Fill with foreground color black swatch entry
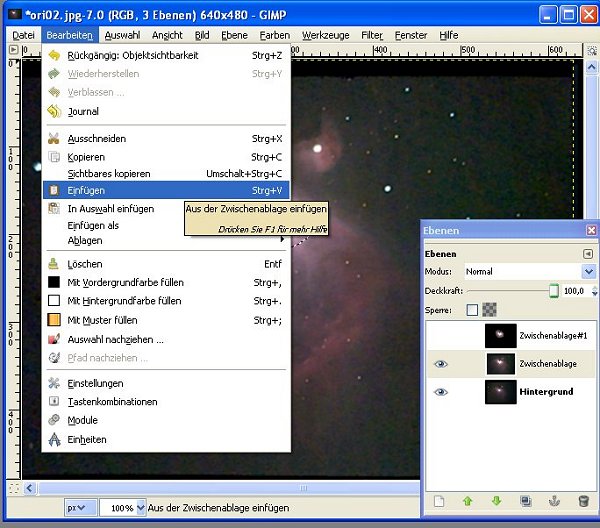 [x=54, y=282]
